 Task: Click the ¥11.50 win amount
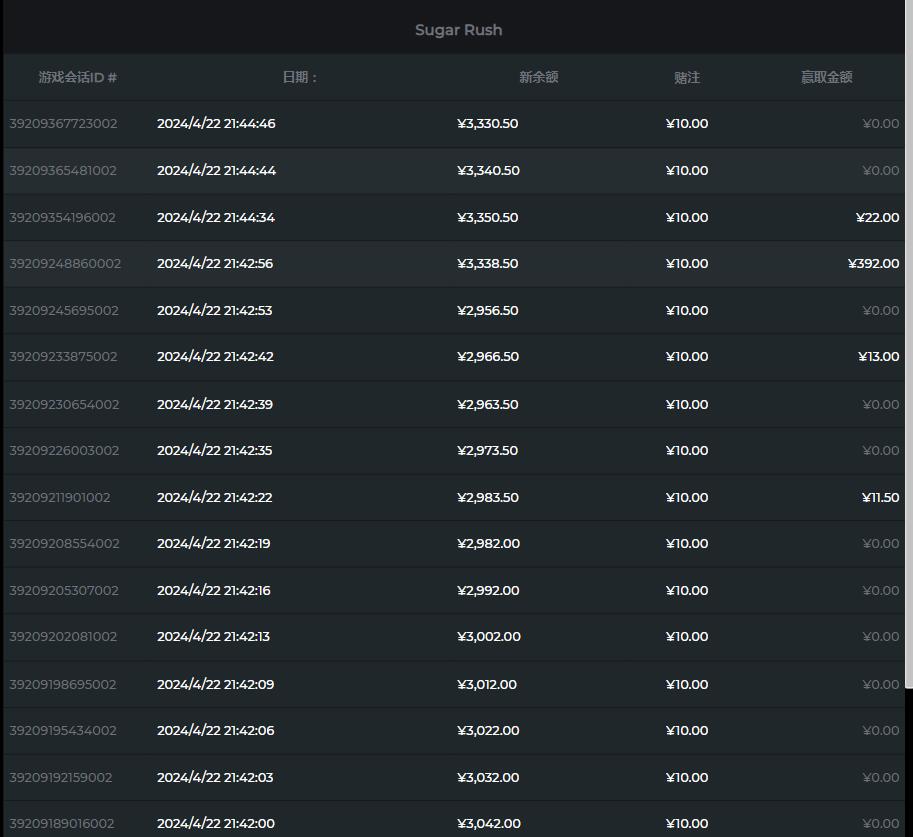880,498
